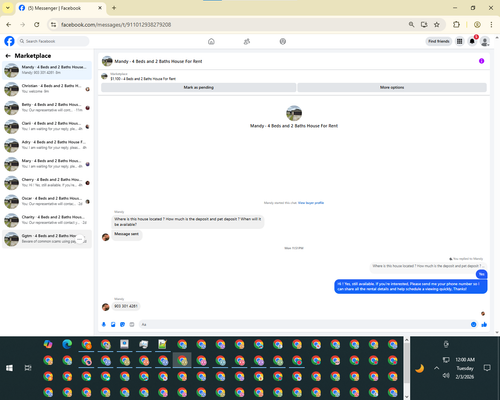Open the Copilot icon on the taskbar
The height and width of the screenshot is (400, 500).
click(48, 344)
